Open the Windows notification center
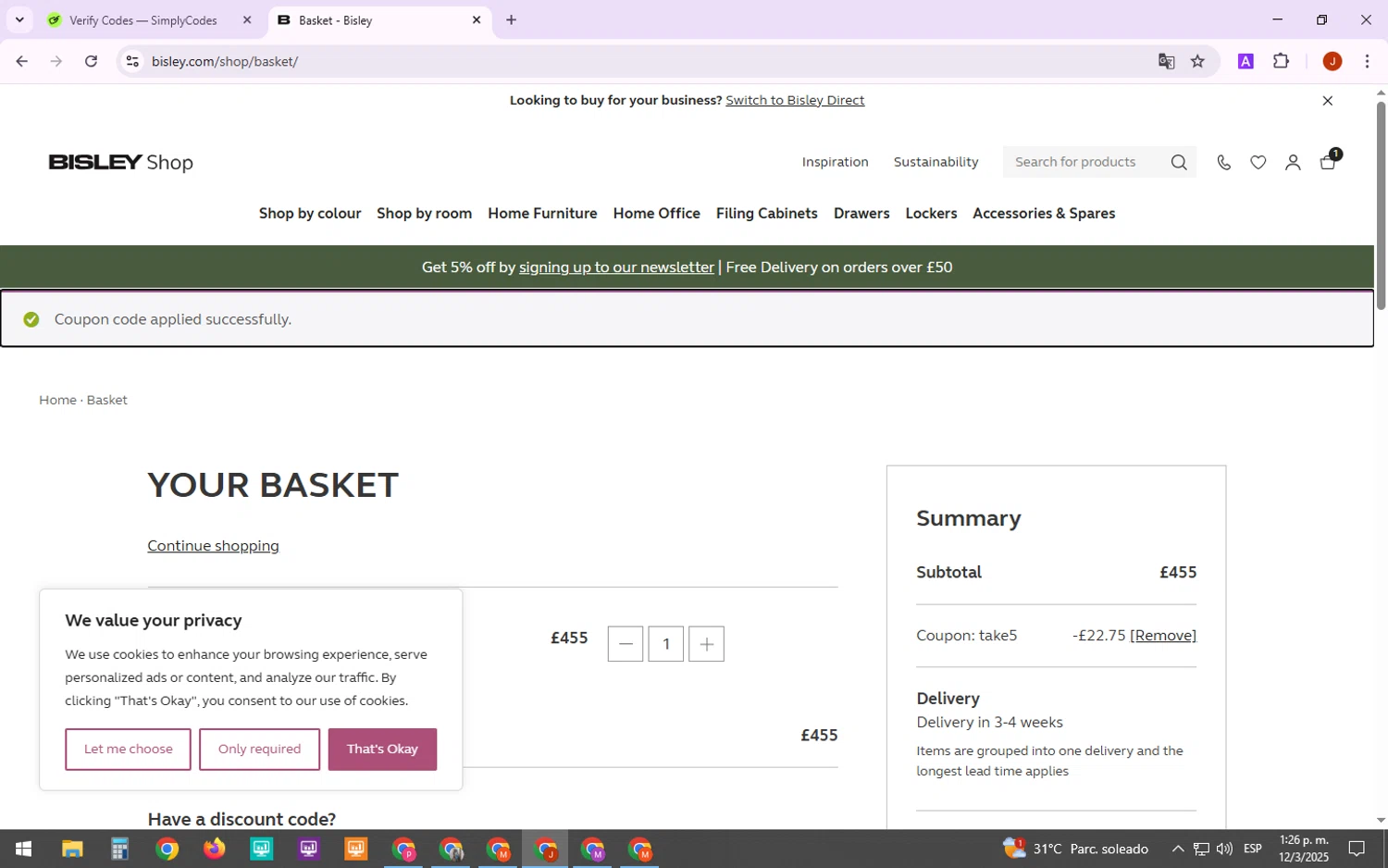Viewport: 1388px width, 868px height. (1357, 849)
